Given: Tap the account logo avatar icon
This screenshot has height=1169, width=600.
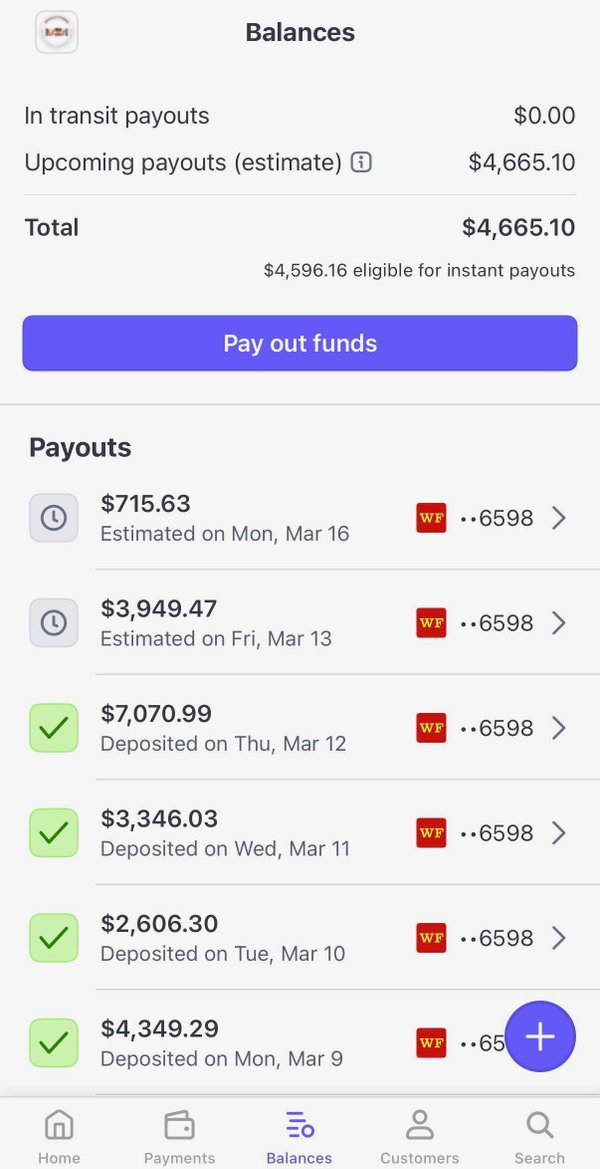Looking at the screenshot, I should click(56, 32).
